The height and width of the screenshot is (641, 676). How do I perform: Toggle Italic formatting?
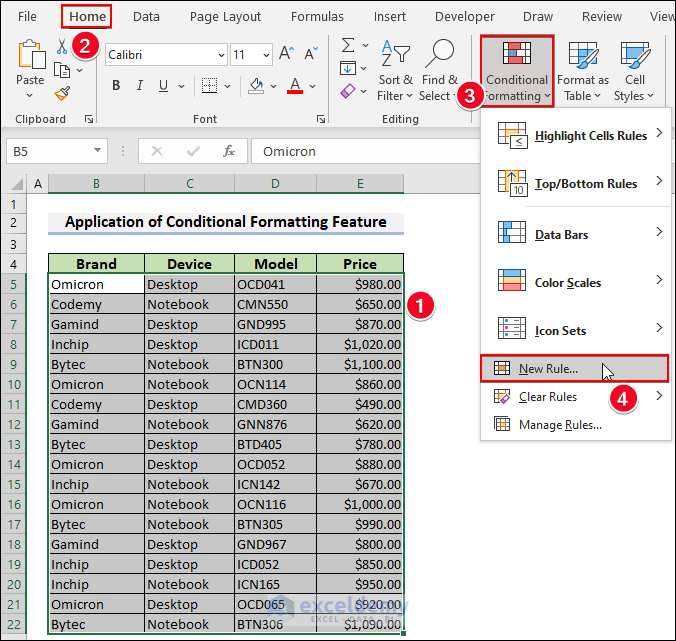pyautogui.click(x=142, y=86)
